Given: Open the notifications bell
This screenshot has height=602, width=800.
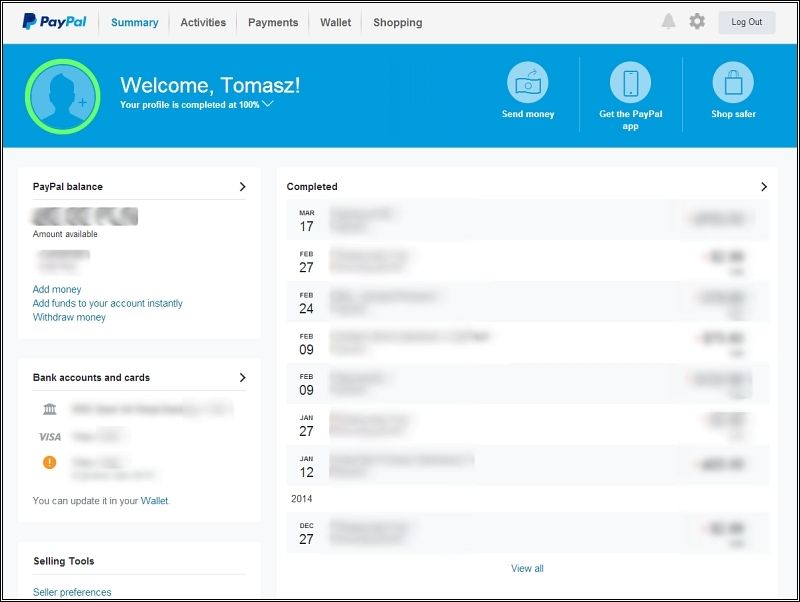Looking at the screenshot, I should 668,21.
